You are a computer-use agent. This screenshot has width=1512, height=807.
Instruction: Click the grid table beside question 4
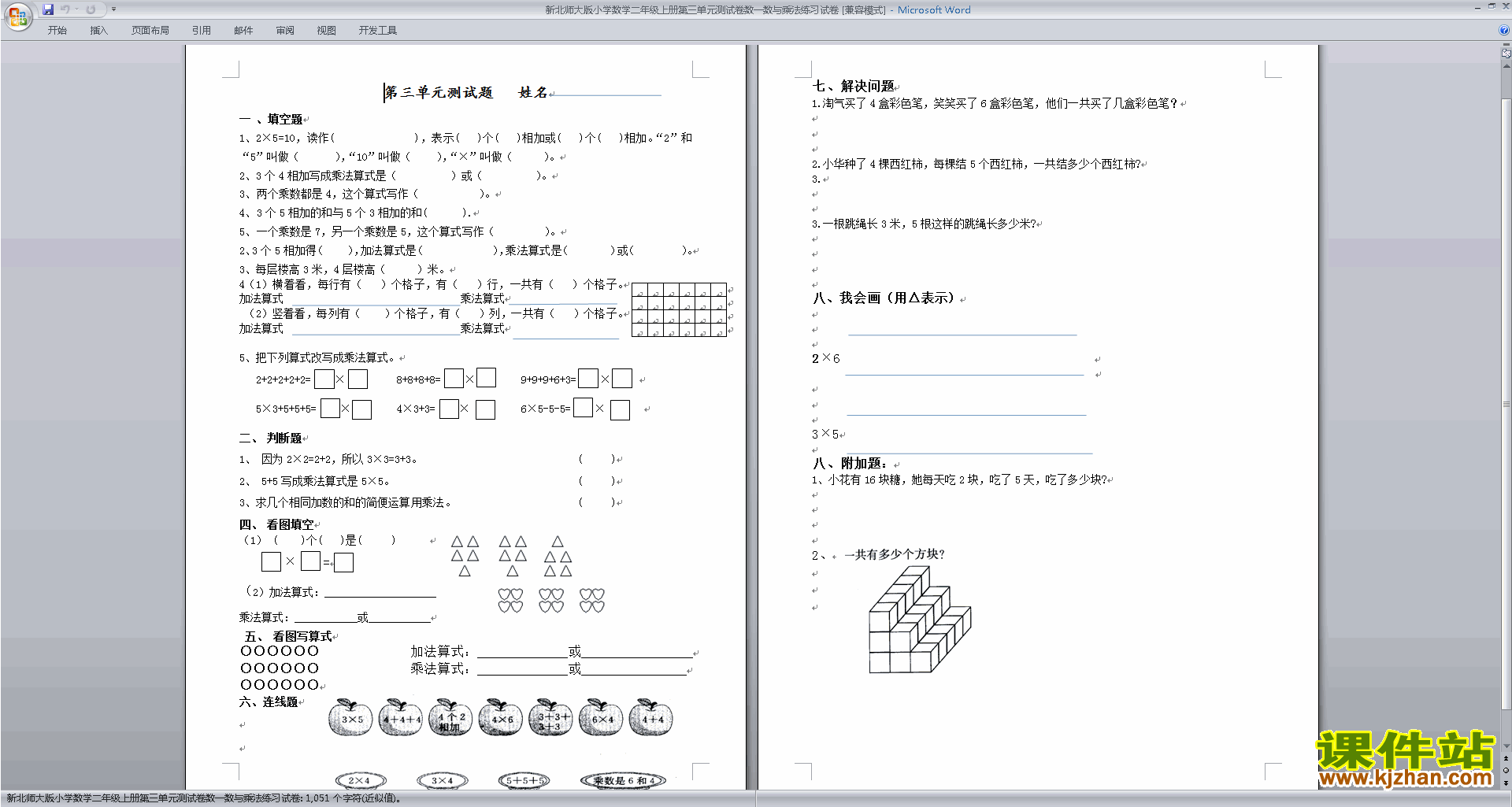679,310
